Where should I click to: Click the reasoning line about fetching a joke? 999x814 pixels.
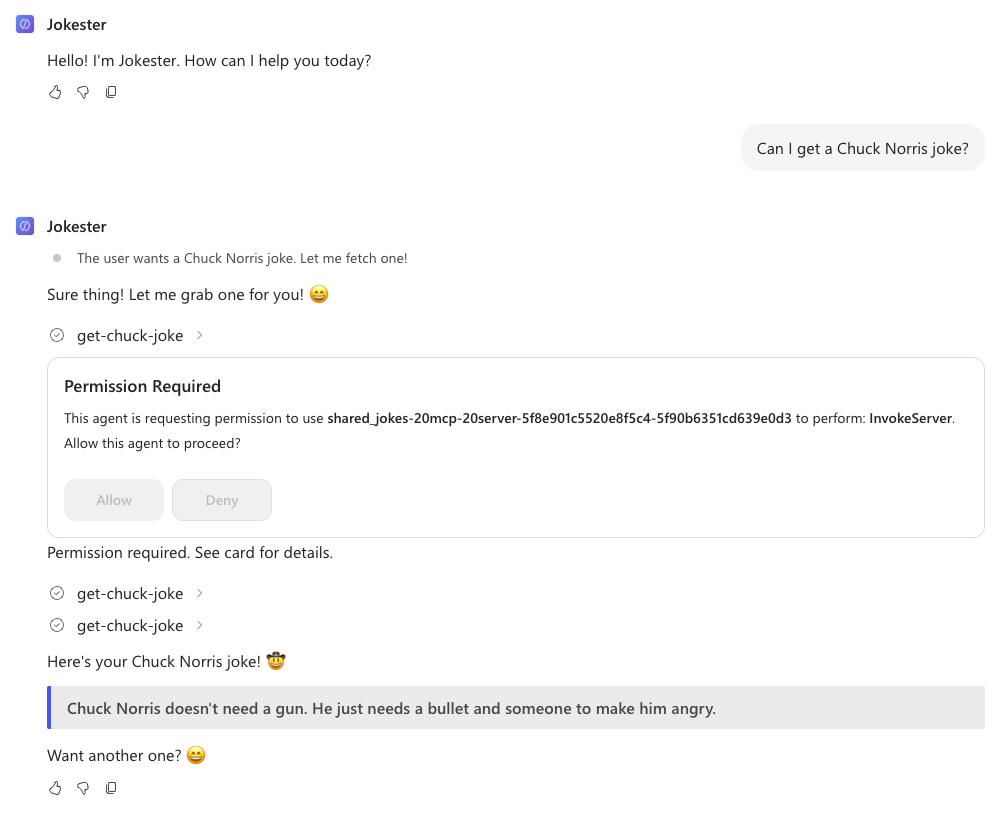click(x=242, y=258)
